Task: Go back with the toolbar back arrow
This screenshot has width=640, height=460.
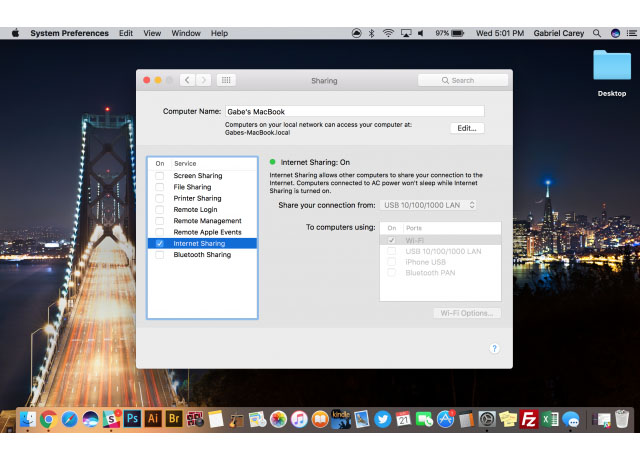Action: coord(187,80)
